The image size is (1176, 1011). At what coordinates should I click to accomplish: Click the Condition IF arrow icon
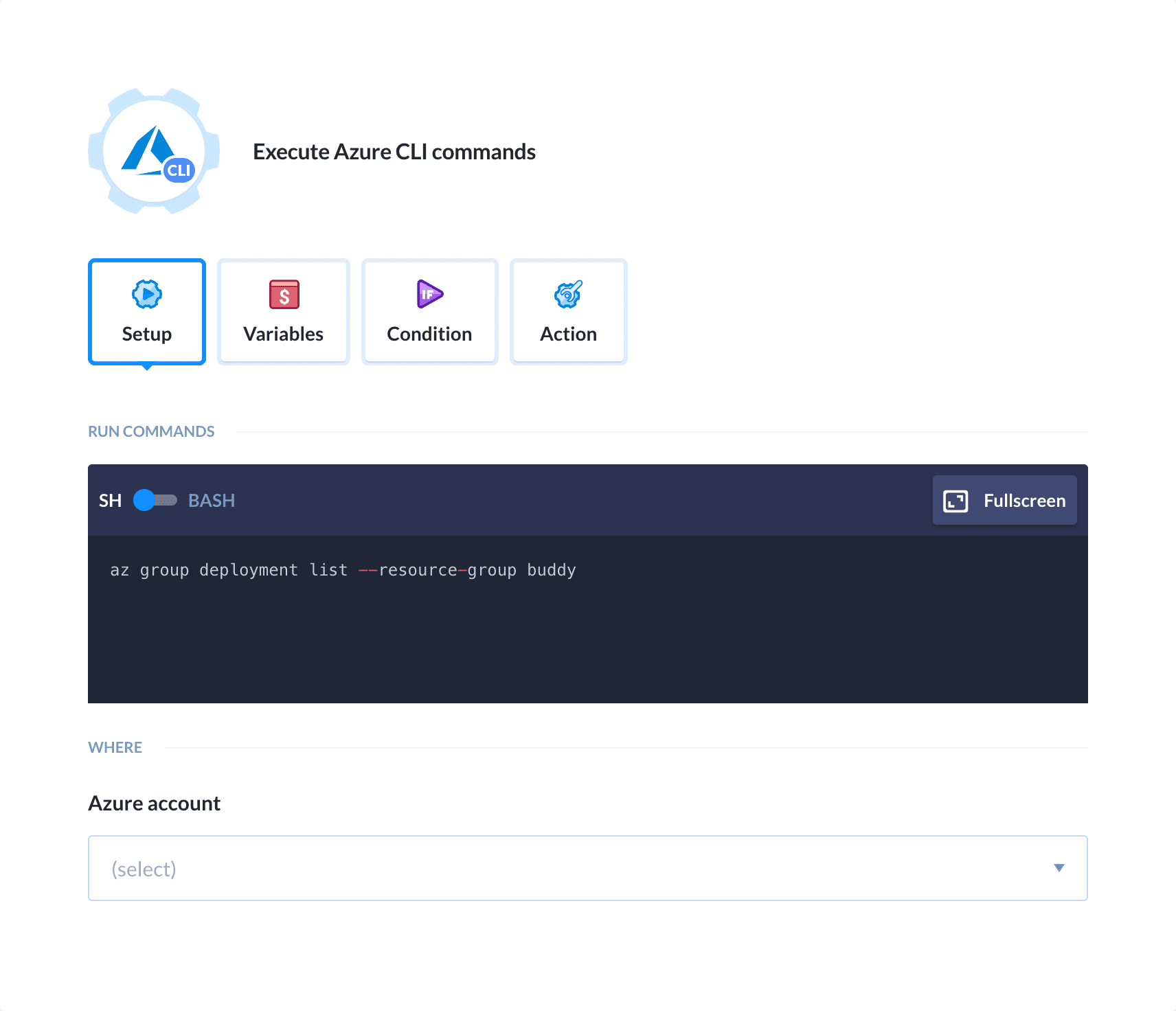click(429, 294)
